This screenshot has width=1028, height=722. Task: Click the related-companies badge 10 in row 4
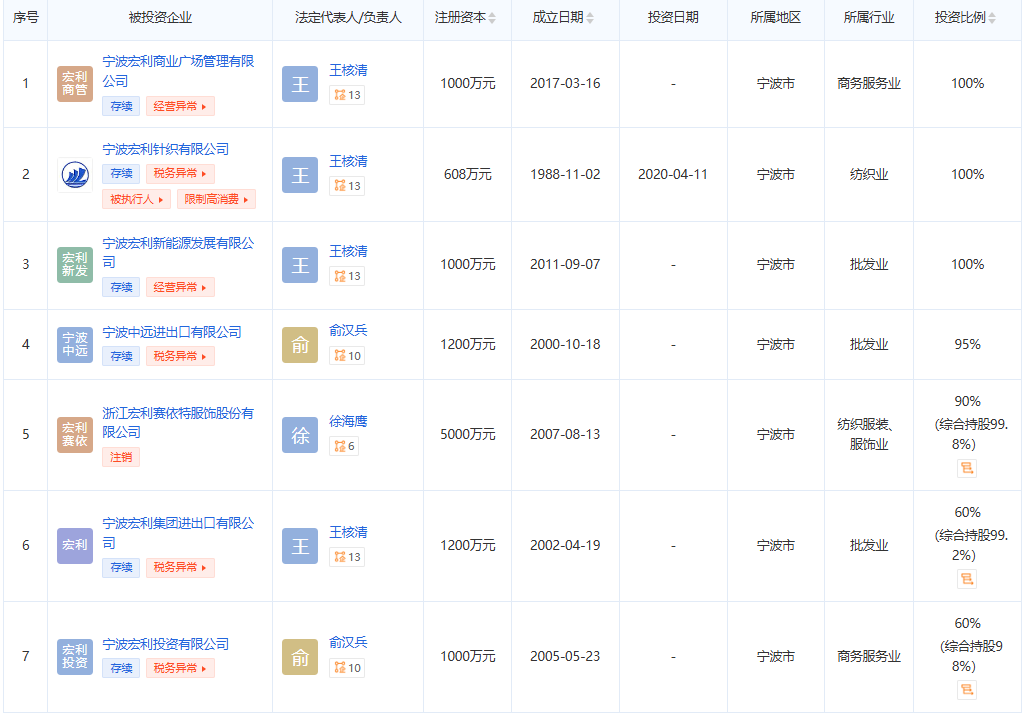(347, 356)
